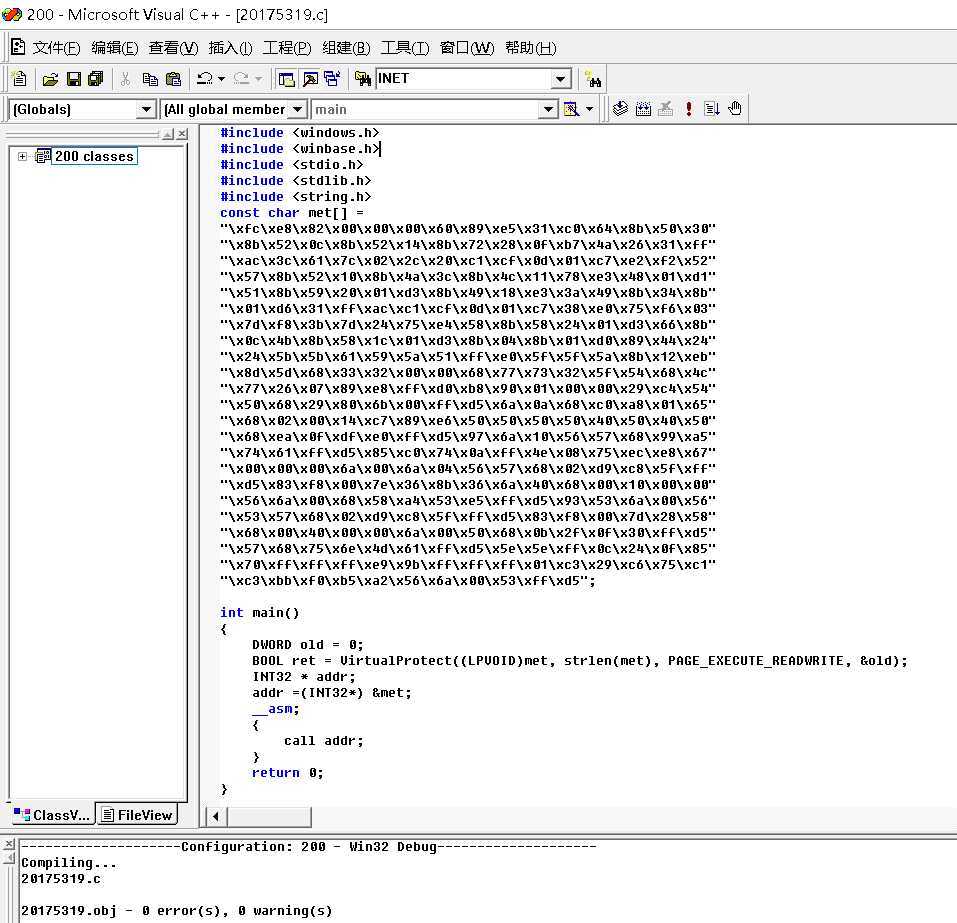Click the 0 error(s), 0 warning(s) output line
The image size is (957, 923).
pos(177,910)
